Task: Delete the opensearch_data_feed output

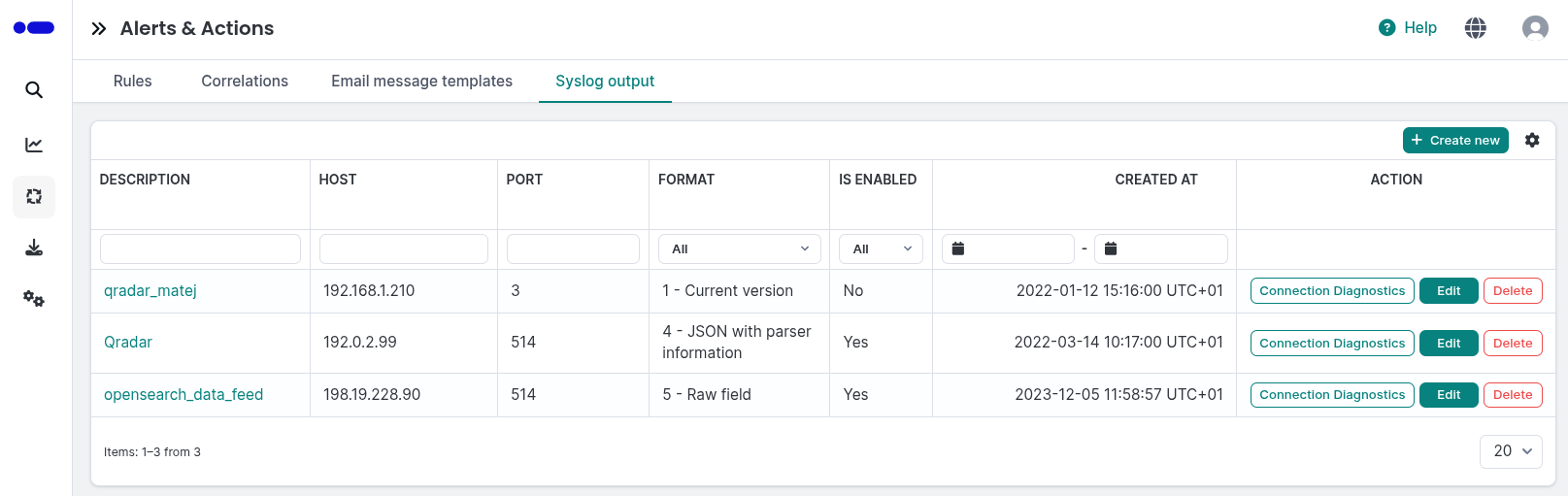Action: [x=1513, y=395]
